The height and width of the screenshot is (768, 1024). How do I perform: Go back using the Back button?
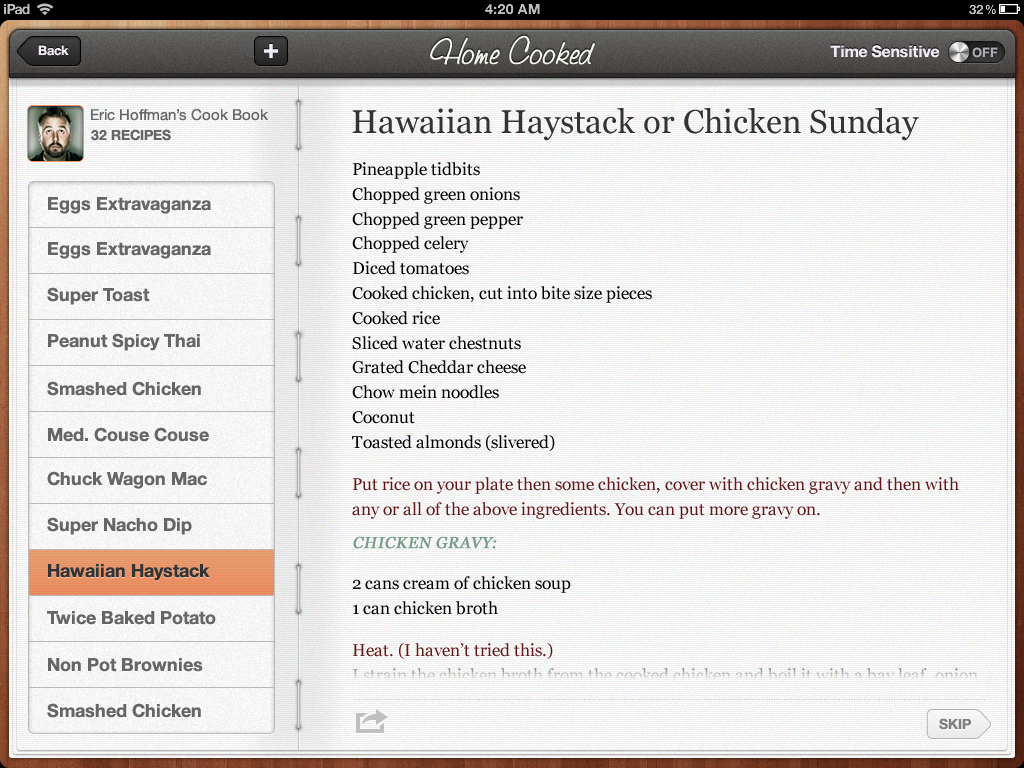point(50,51)
